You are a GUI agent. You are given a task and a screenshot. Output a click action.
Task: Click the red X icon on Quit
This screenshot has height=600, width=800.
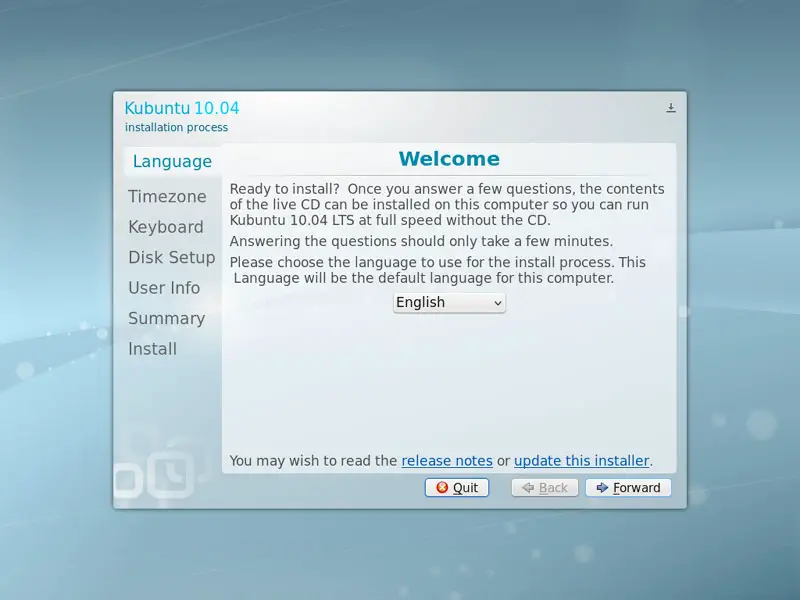coord(442,488)
